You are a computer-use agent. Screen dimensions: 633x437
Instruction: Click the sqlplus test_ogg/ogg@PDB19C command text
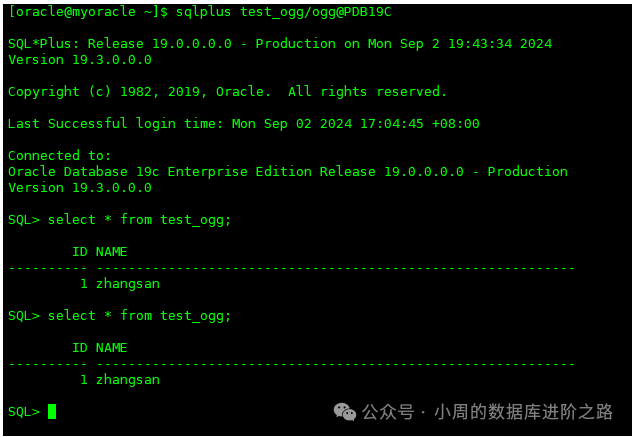pos(283,12)
